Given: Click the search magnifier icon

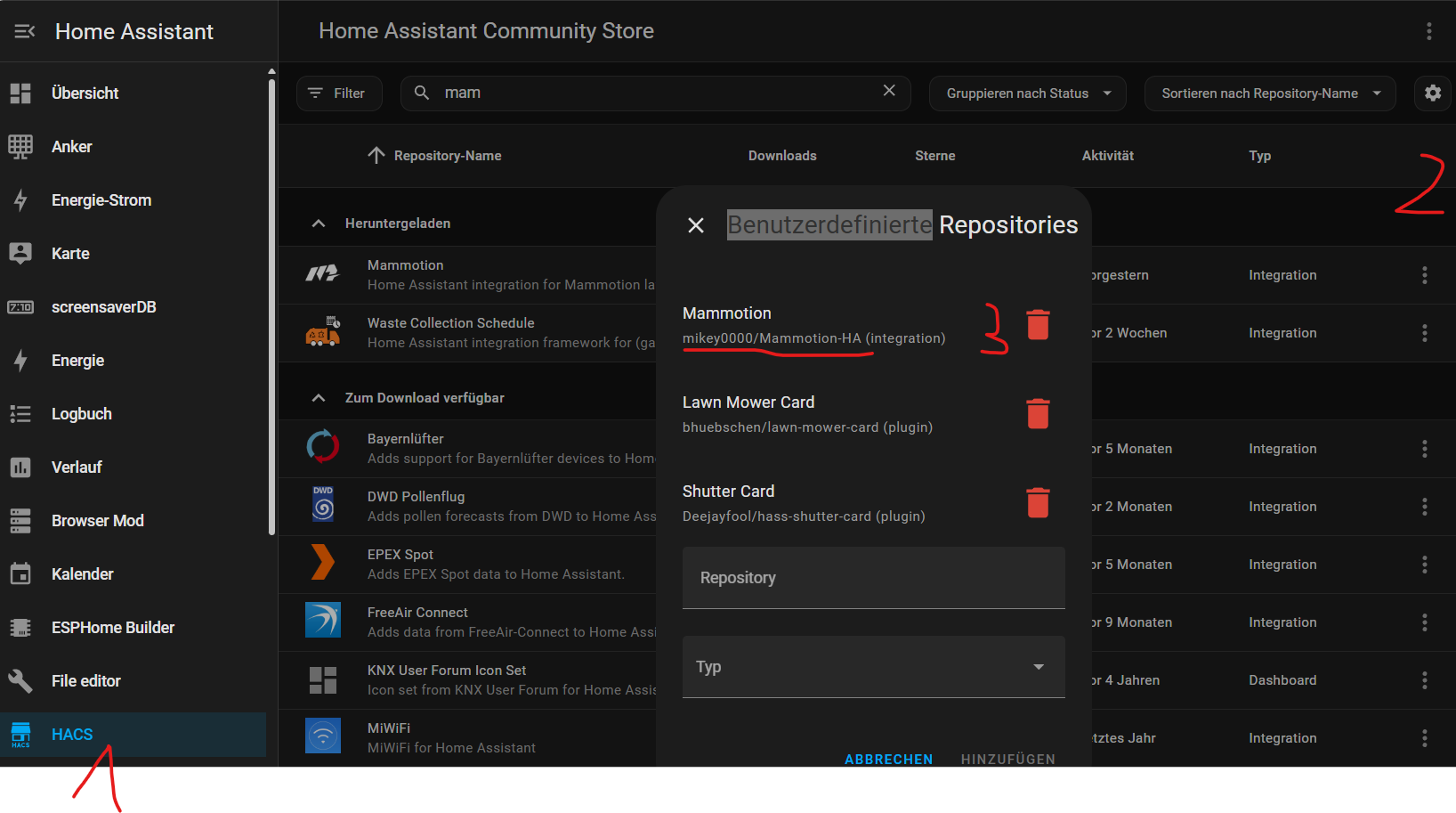Looking at the screenshot, I should pyautogui.click(x=422, y=93).
